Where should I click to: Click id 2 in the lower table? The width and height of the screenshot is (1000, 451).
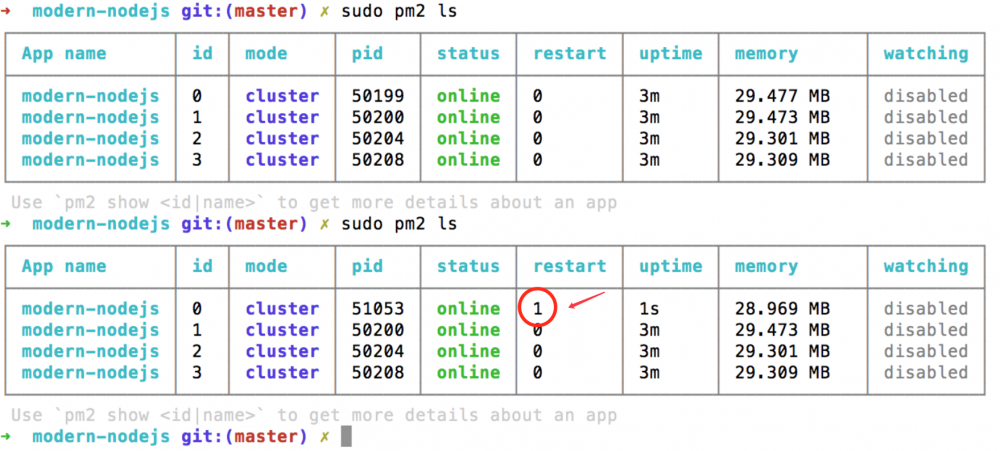[197, 351]
